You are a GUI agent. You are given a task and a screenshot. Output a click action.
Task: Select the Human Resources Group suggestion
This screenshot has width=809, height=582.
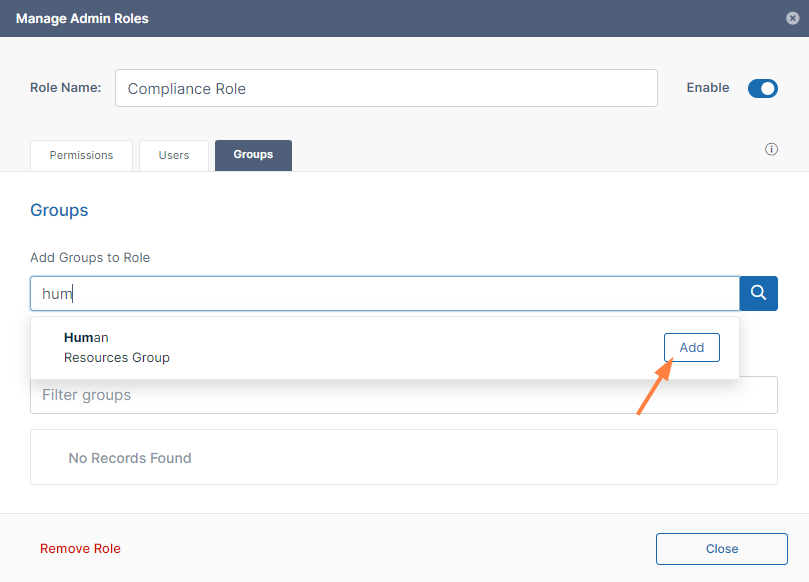click(x=117, y=347)
